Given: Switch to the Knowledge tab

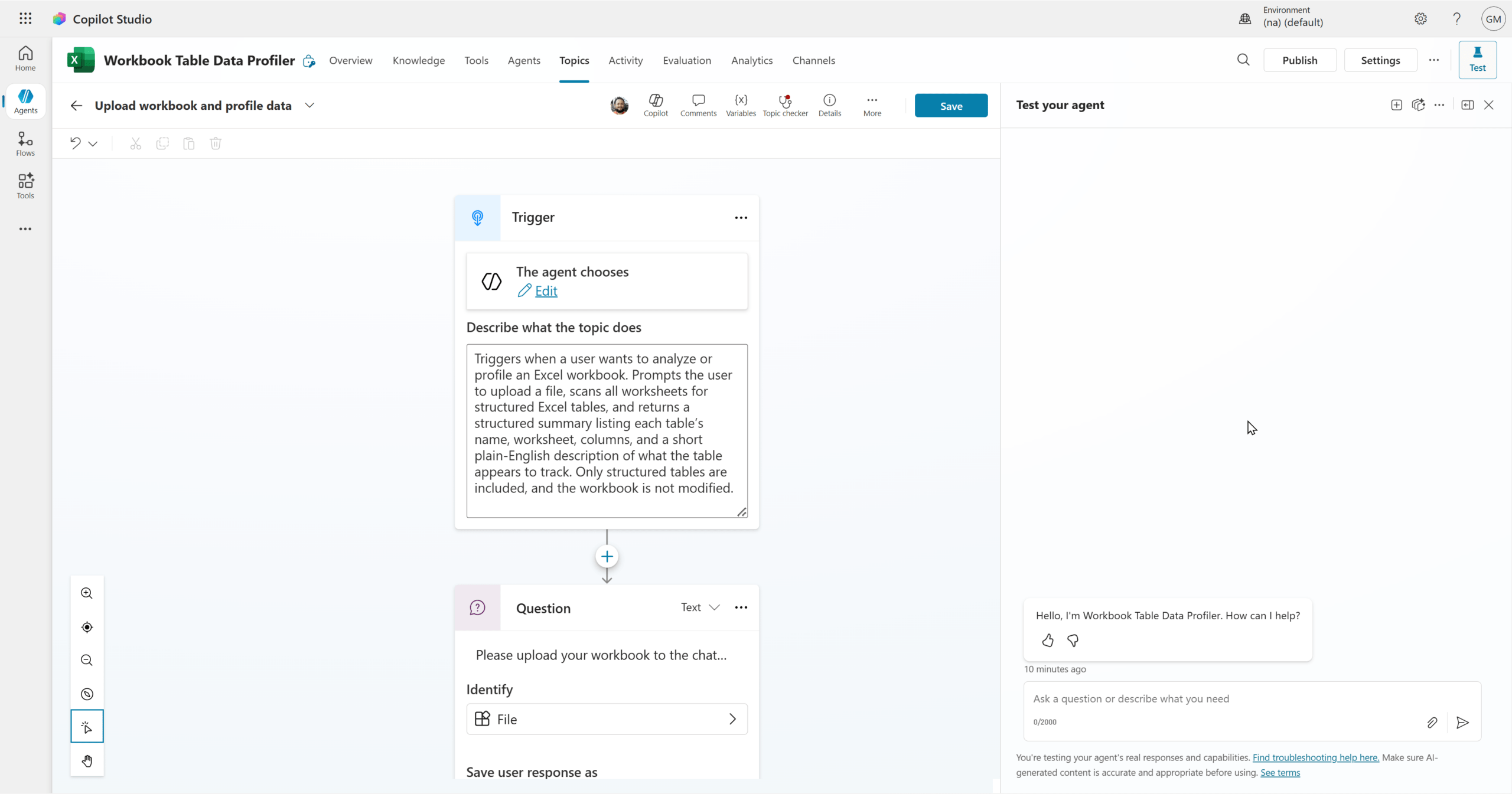Looking at the screenshot, I should (x=418, y=60).
